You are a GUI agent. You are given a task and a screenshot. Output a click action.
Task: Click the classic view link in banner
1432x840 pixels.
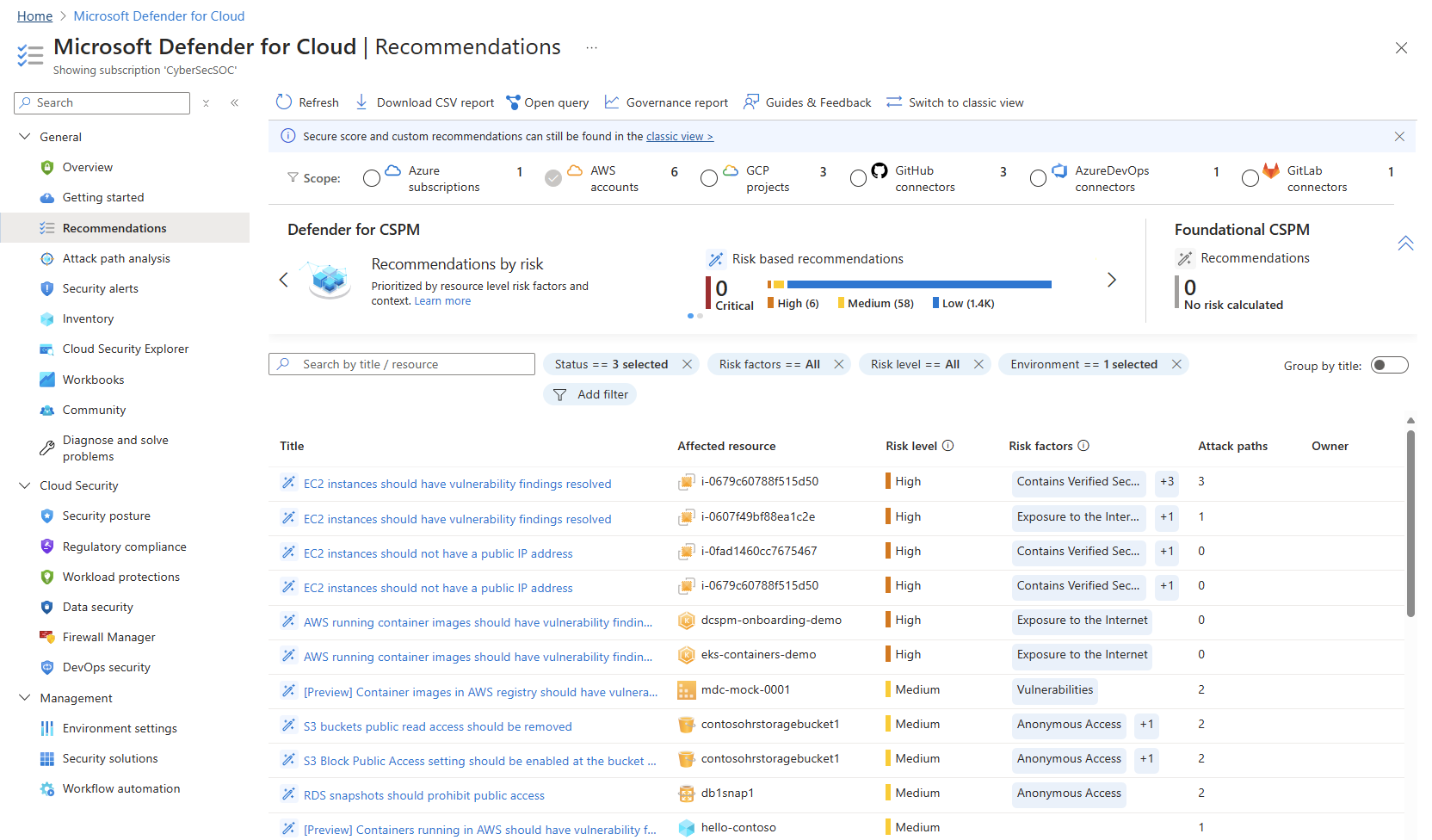[x=679, y=136]
